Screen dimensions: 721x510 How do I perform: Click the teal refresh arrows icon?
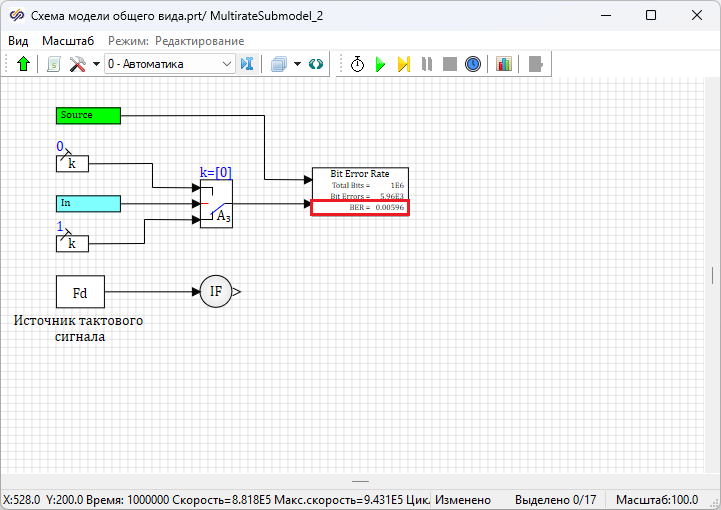click(316, 64)
